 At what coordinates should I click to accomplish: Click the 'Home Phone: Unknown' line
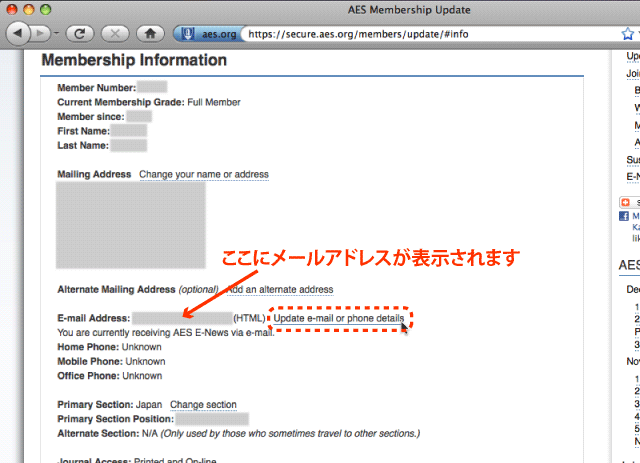click(x=109, y=347)
